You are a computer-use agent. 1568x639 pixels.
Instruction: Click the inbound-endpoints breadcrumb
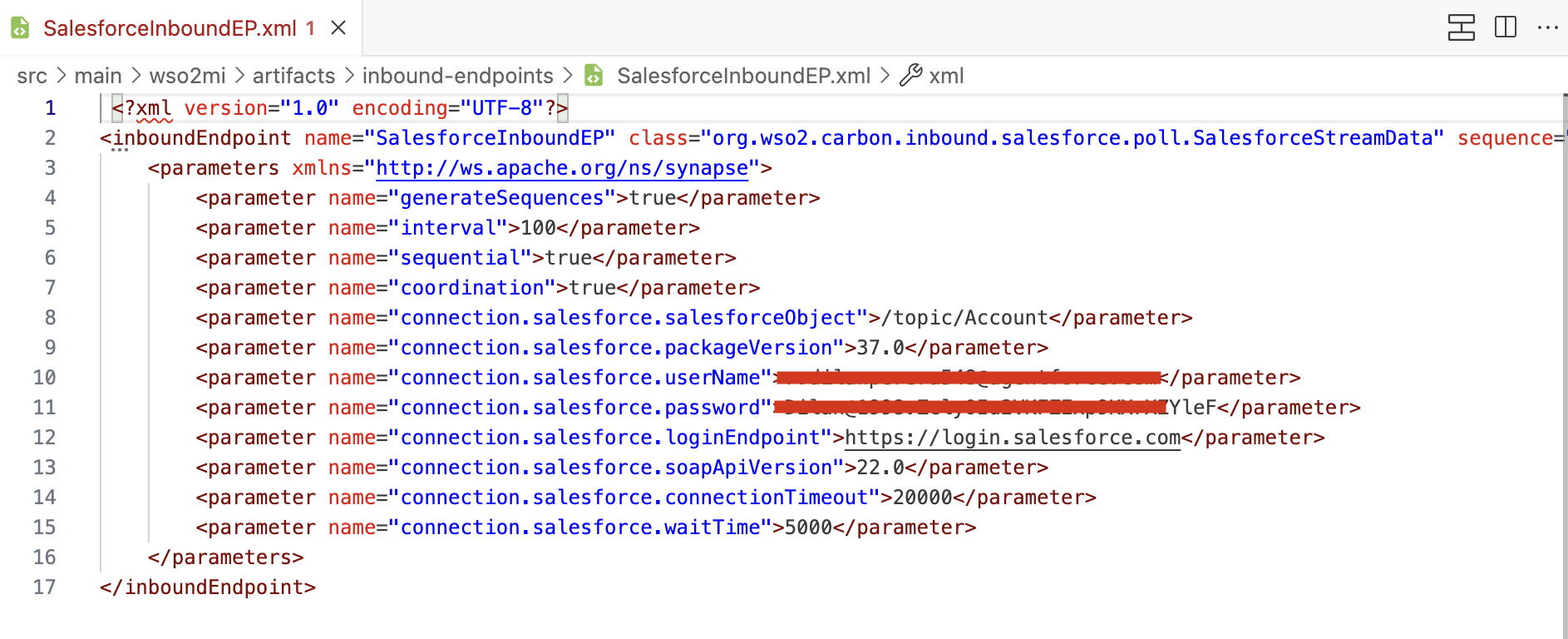point(457,76)
